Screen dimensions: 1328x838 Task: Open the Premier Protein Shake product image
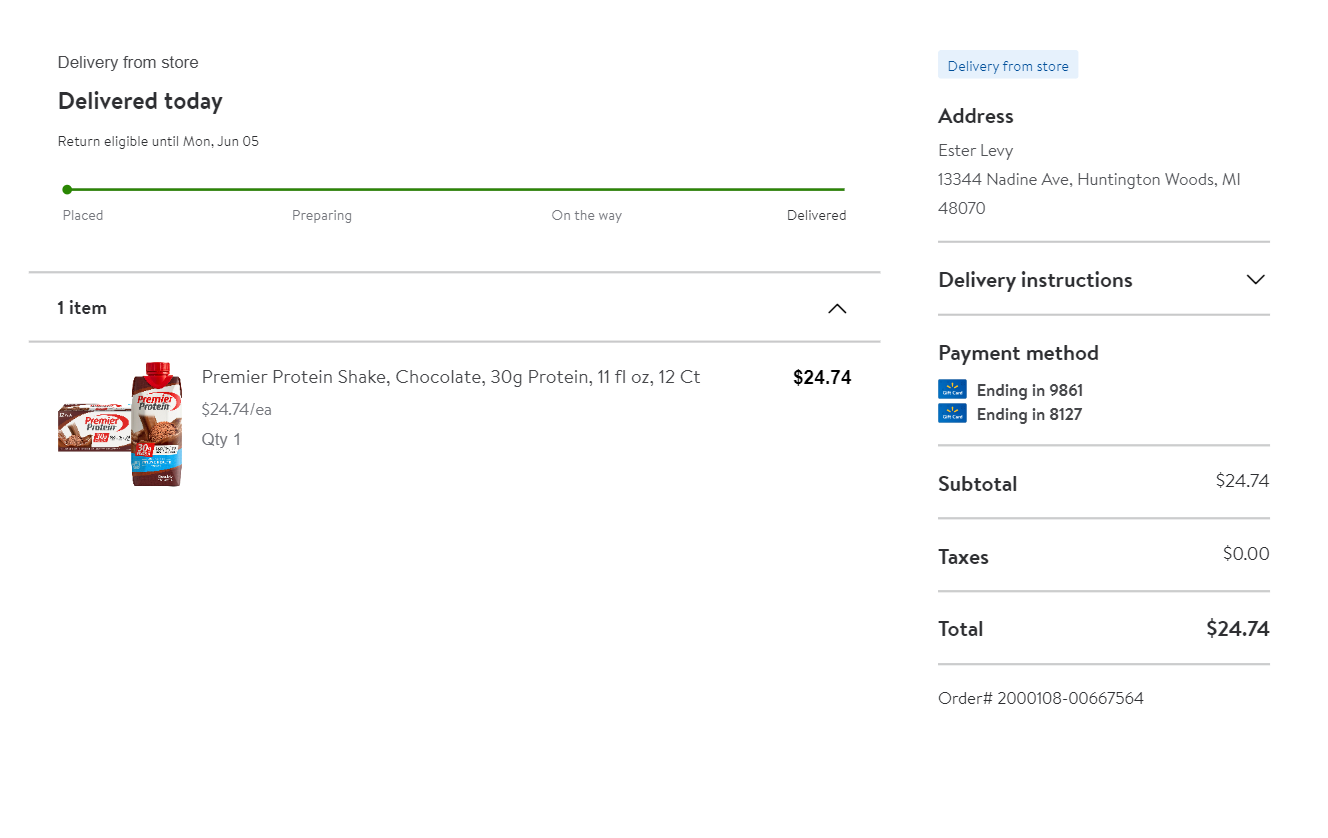121,424
